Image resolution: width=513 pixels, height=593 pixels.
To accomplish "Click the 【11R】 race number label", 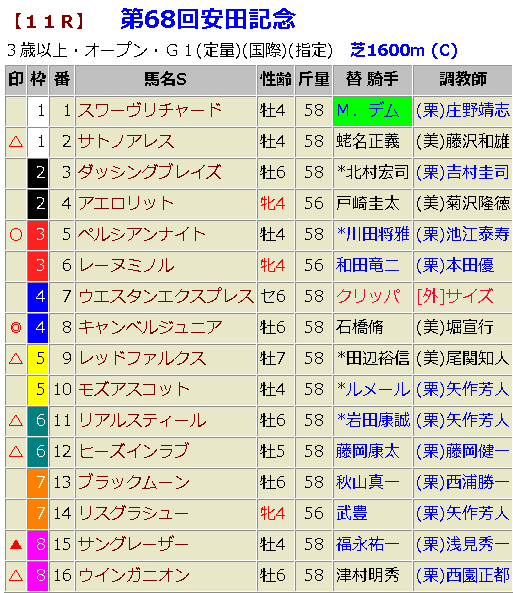I will pos(49,21).
